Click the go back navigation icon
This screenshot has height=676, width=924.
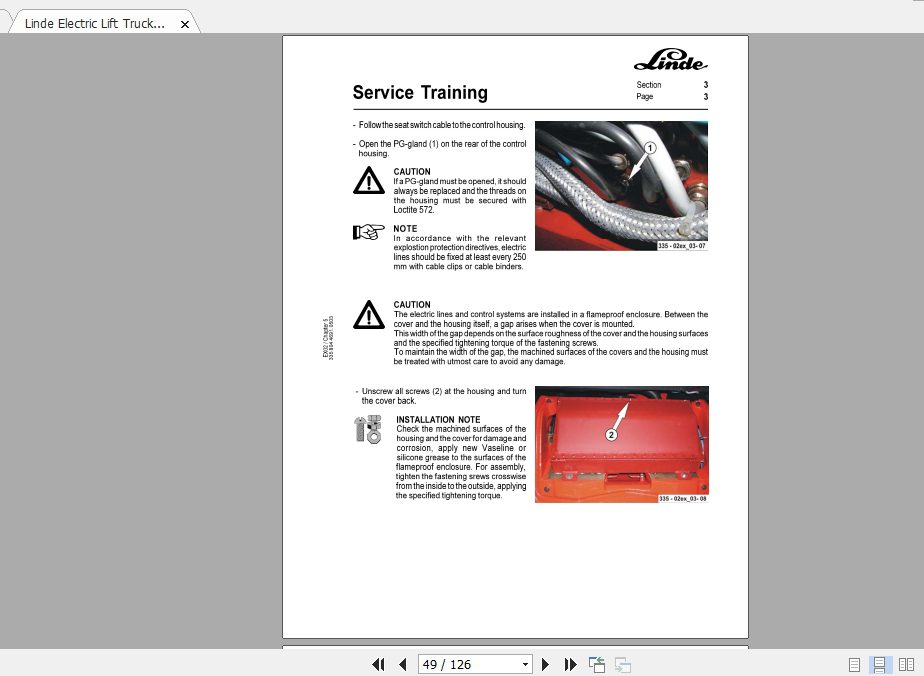pos(597,665)
